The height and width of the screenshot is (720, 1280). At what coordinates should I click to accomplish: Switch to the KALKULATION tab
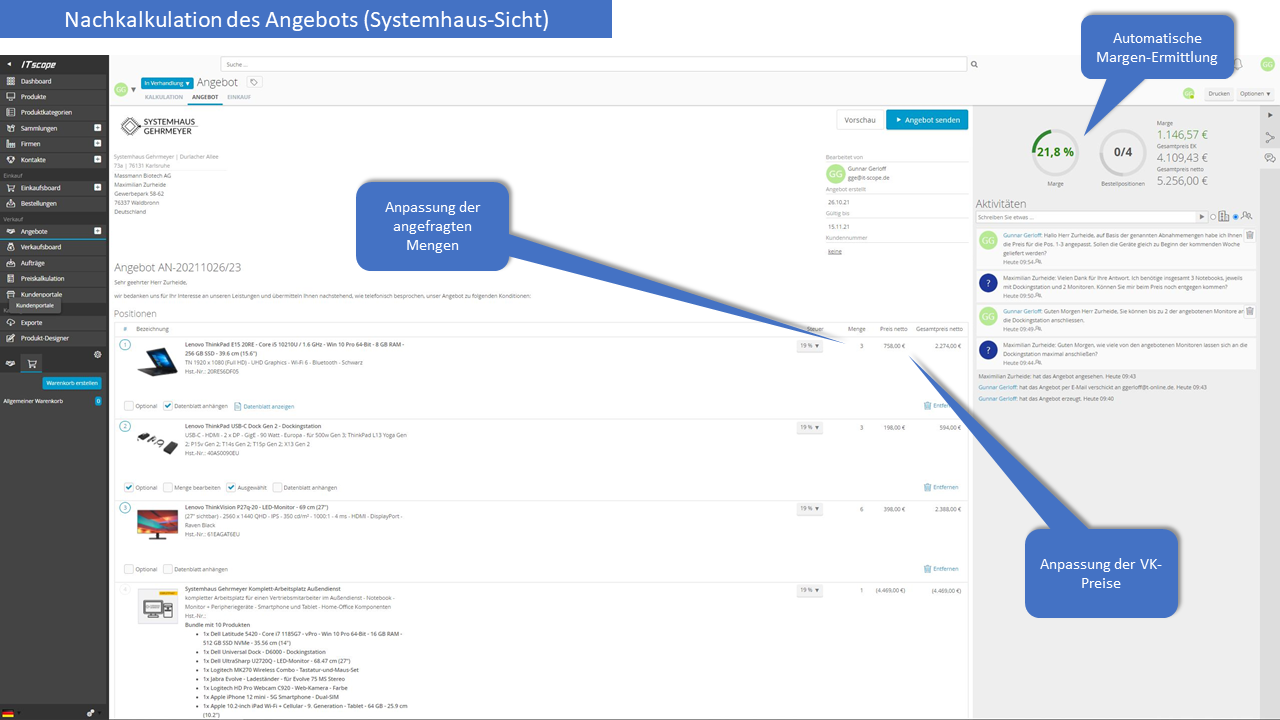coord(163,97)
